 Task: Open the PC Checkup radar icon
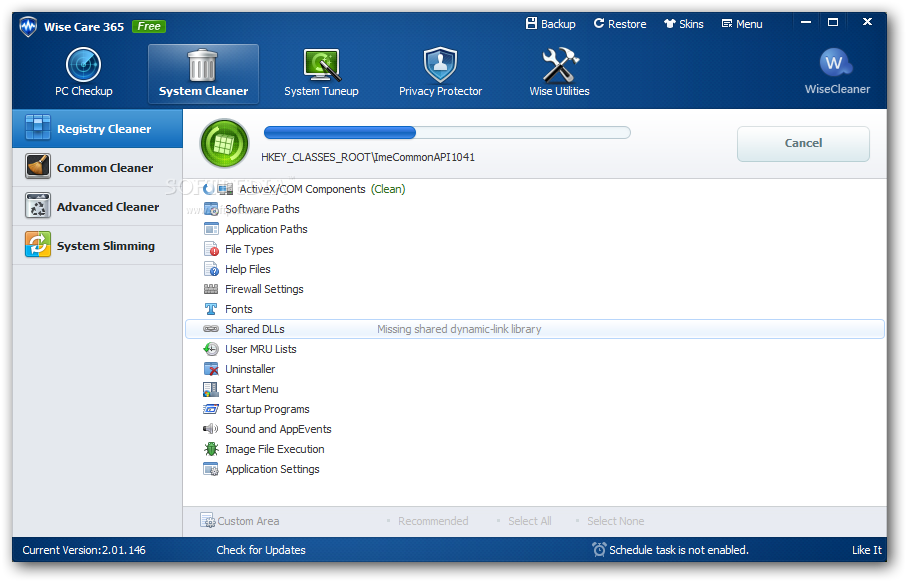(x=84, y=66)
